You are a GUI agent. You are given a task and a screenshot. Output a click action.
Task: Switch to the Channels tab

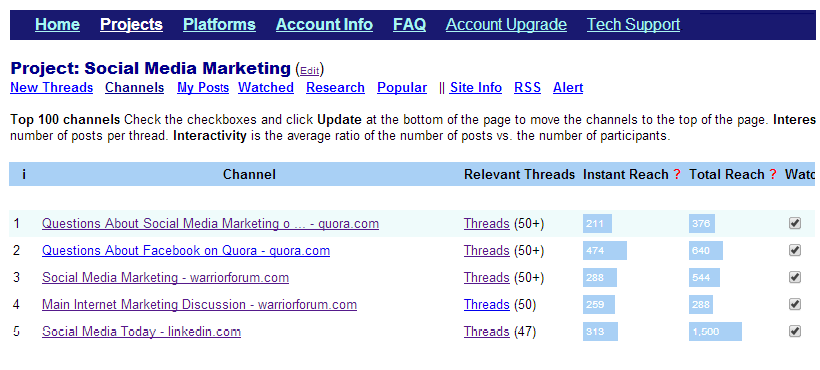coord(134,88)
